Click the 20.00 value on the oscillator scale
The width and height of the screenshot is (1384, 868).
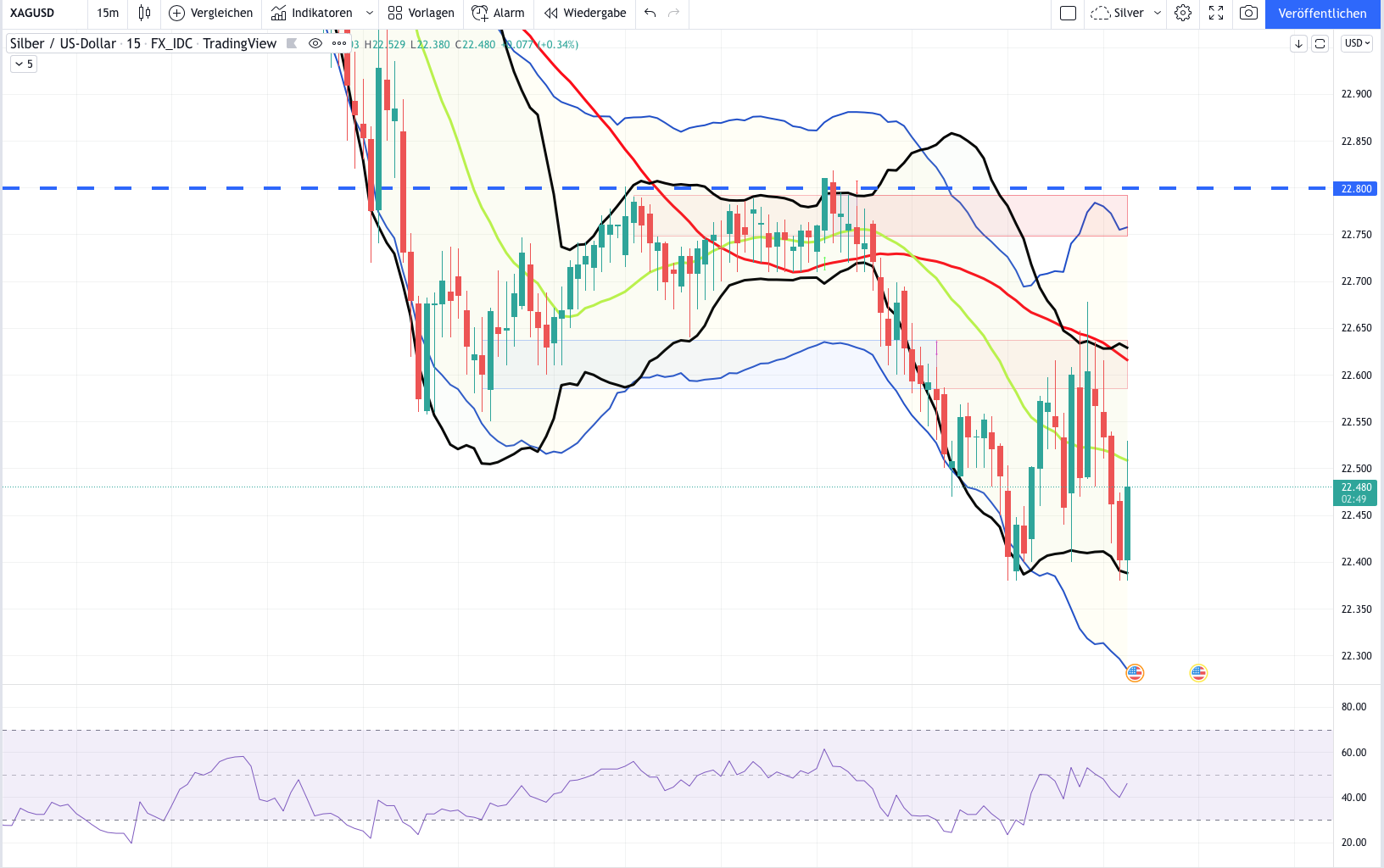(x=1353, y=843)
